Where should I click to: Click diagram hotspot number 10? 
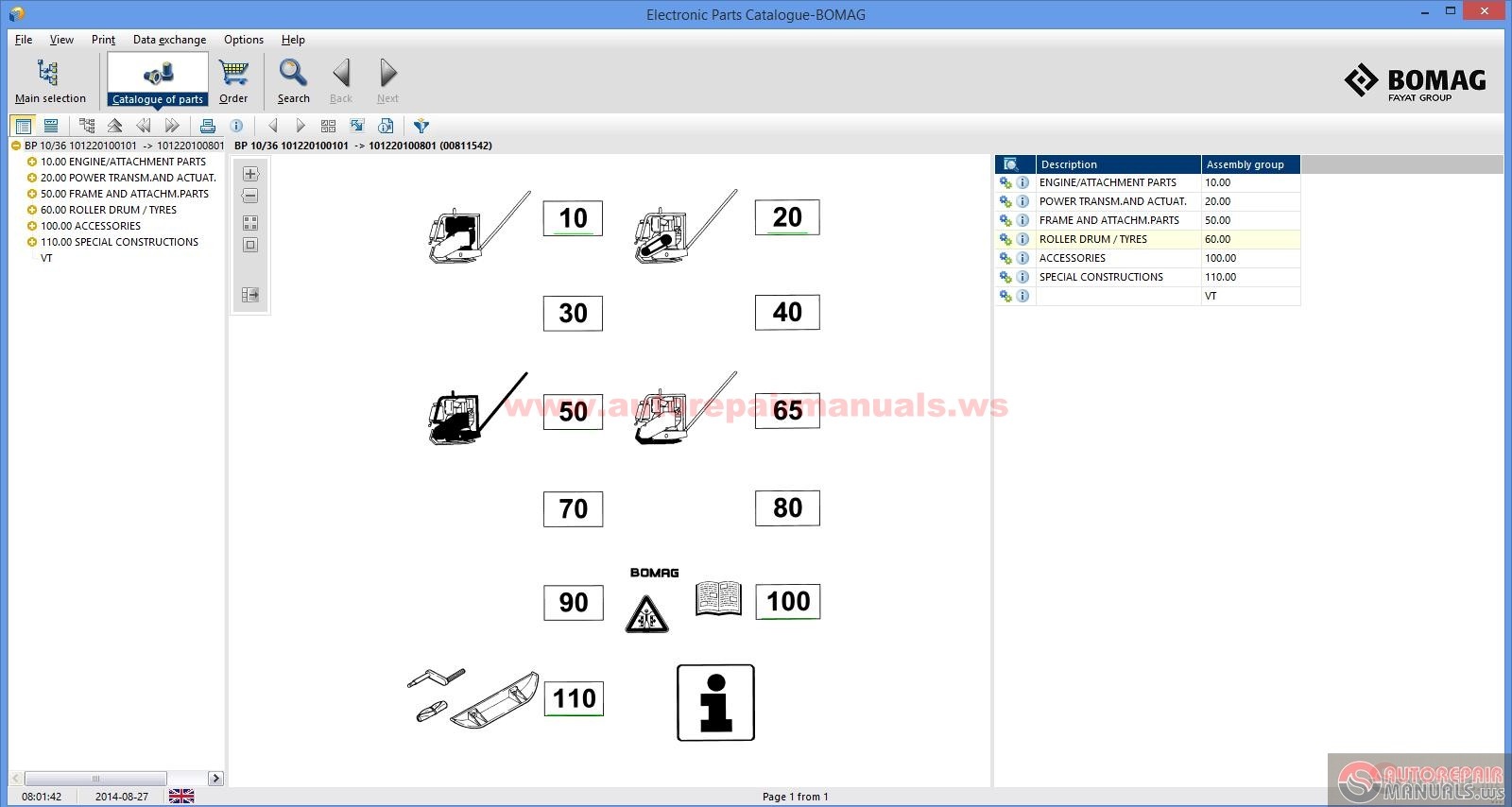pyautogui.click(x=573, y=218)
